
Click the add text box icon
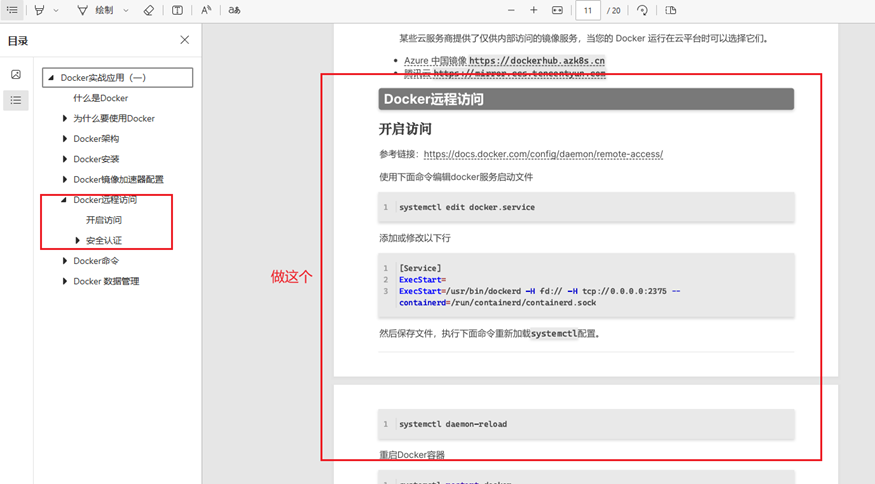point(177,10)
